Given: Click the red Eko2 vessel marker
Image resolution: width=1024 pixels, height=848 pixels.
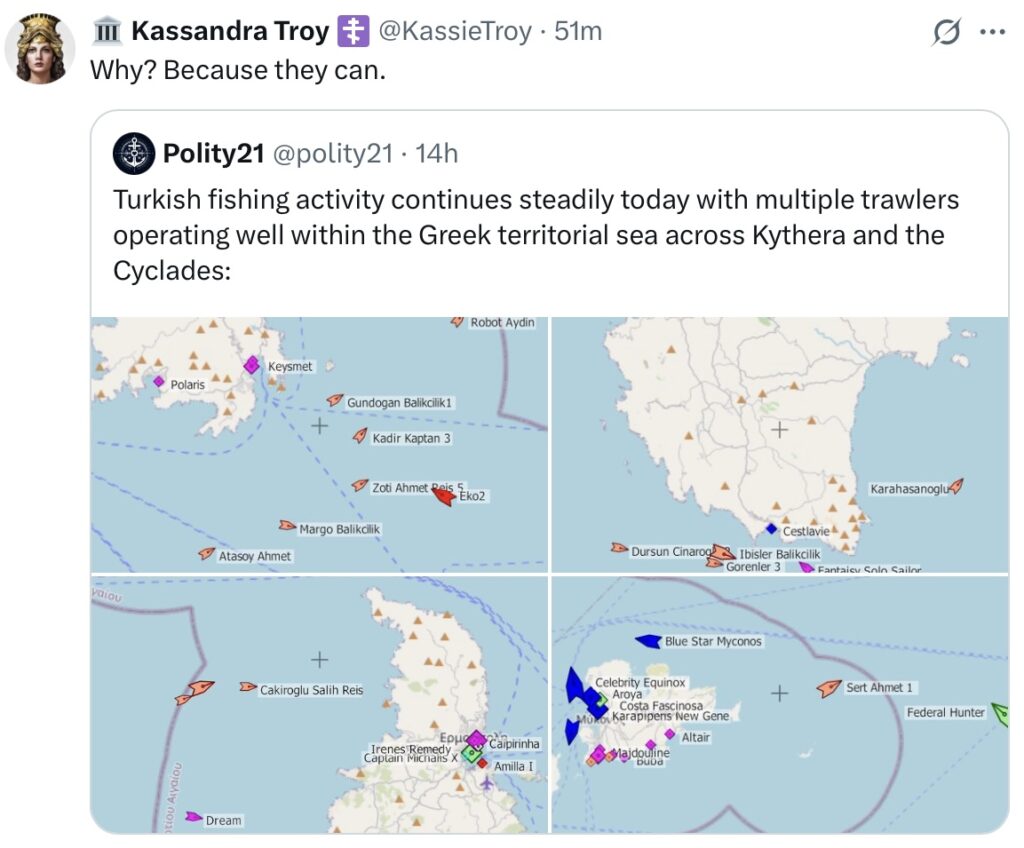Looking at the screenshot, I should [445, 497].
